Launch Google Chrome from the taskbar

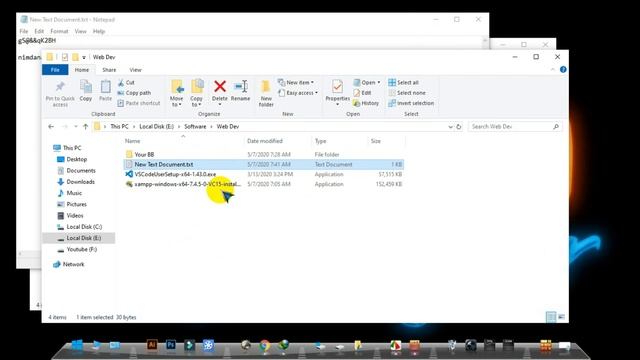click(264, 345)
